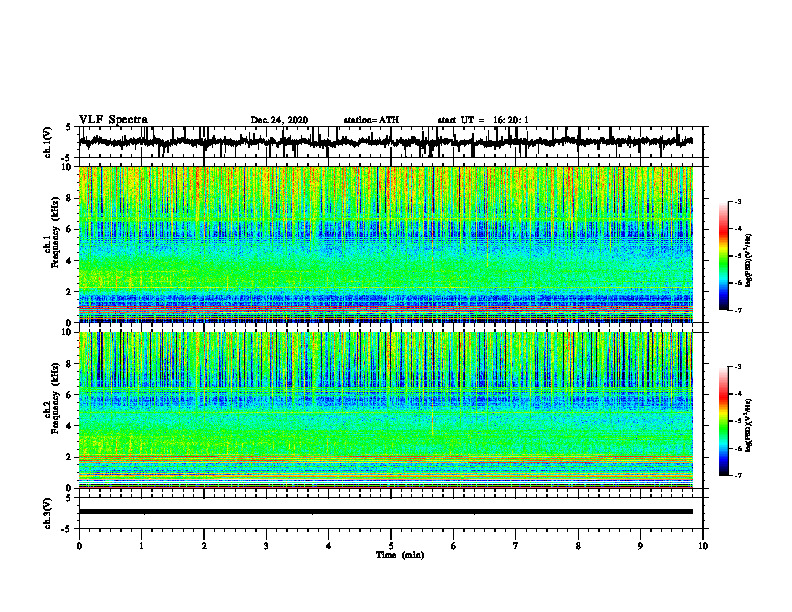
Task: Click time-axis tick label '0'
Action: [79, 546]
